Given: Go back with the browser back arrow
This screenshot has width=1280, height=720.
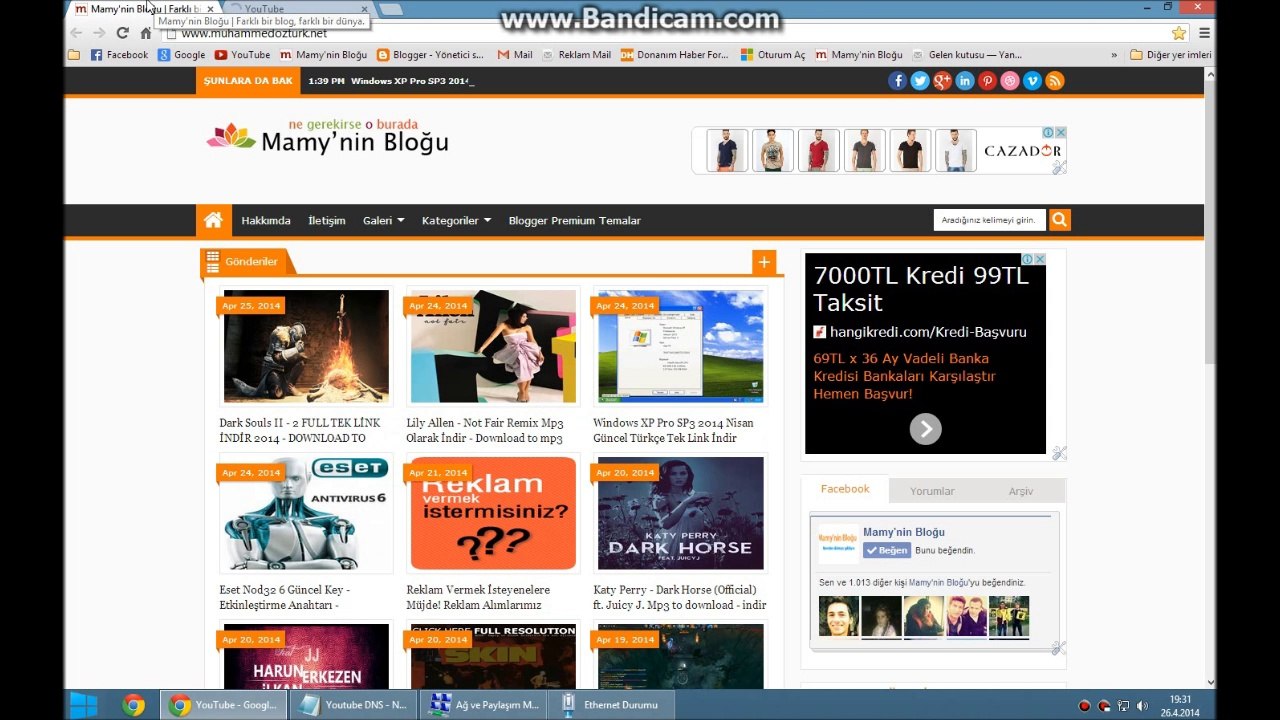Looking at the screenshot, I should pos(76,33).
